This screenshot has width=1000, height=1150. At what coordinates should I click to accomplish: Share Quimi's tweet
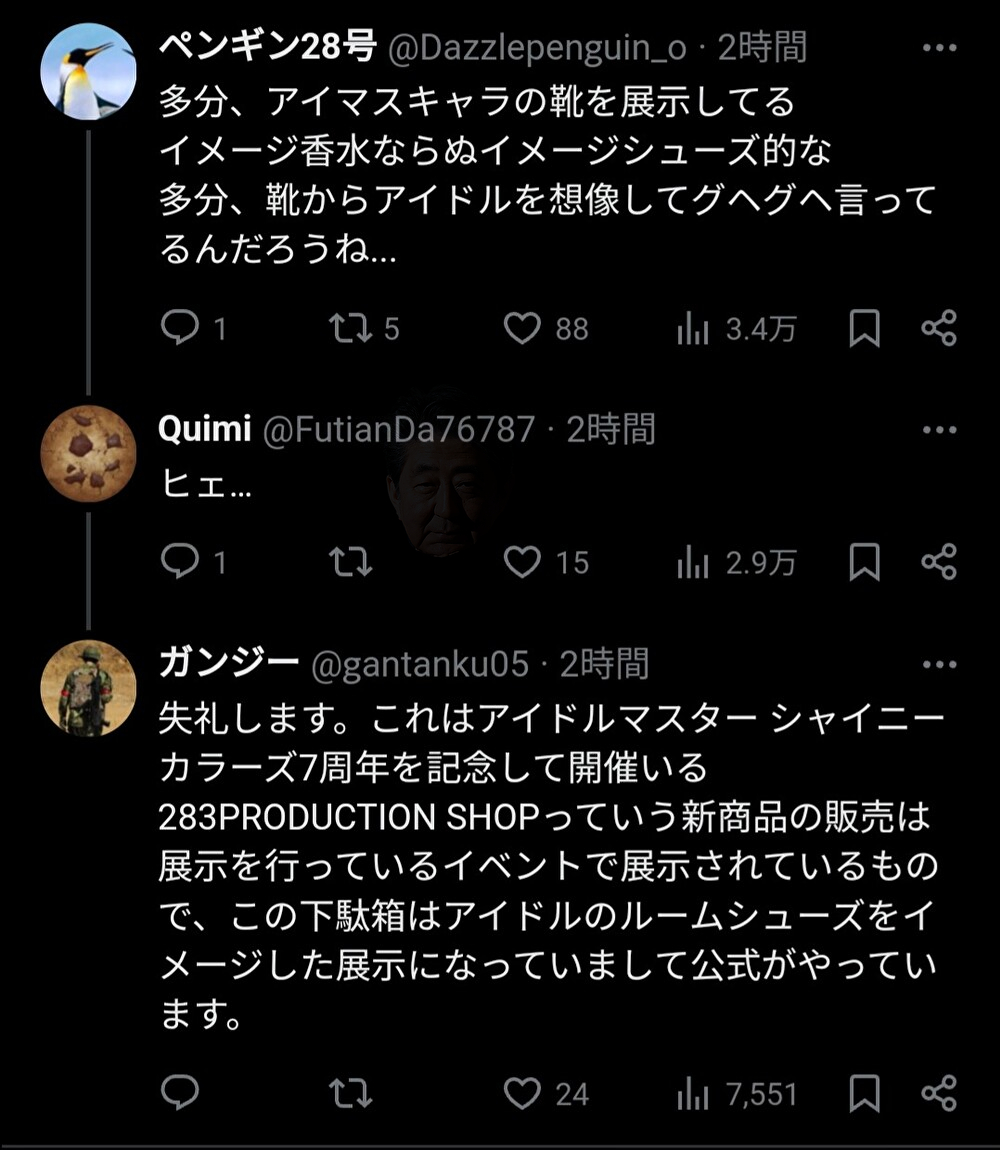tap(938, 563)
